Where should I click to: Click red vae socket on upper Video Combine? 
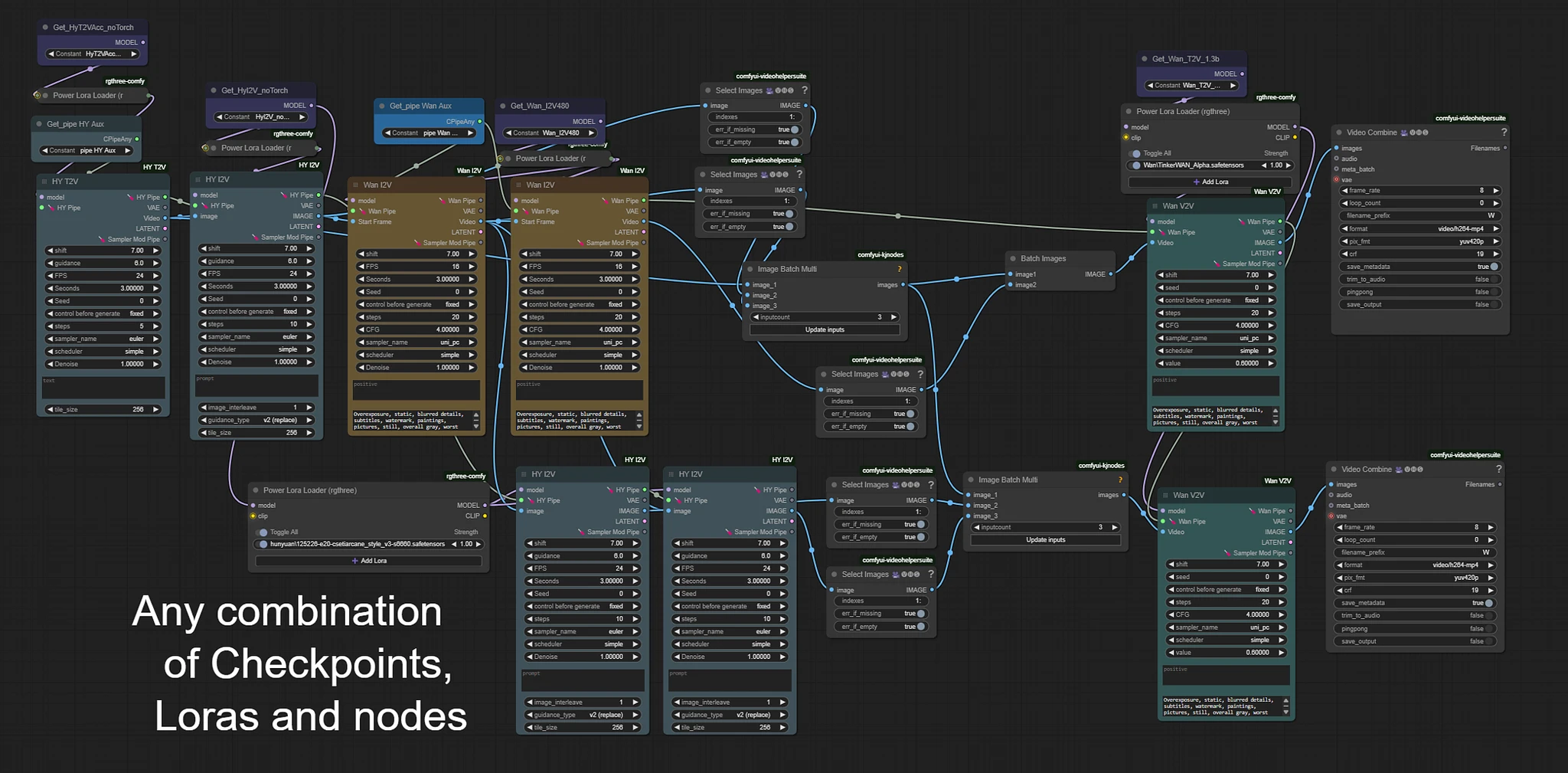[1337, 180]
